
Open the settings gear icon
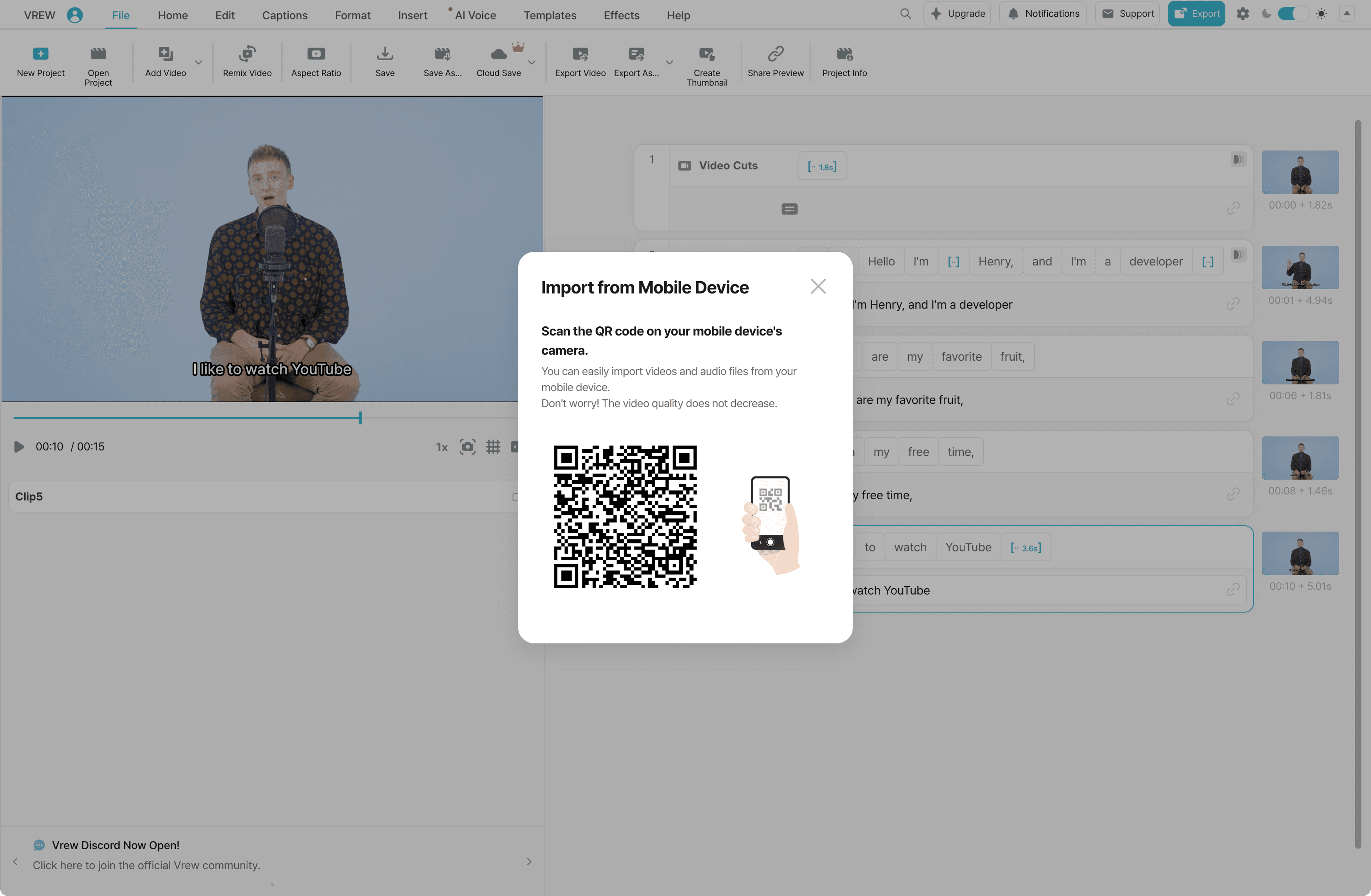(1243, 14)
